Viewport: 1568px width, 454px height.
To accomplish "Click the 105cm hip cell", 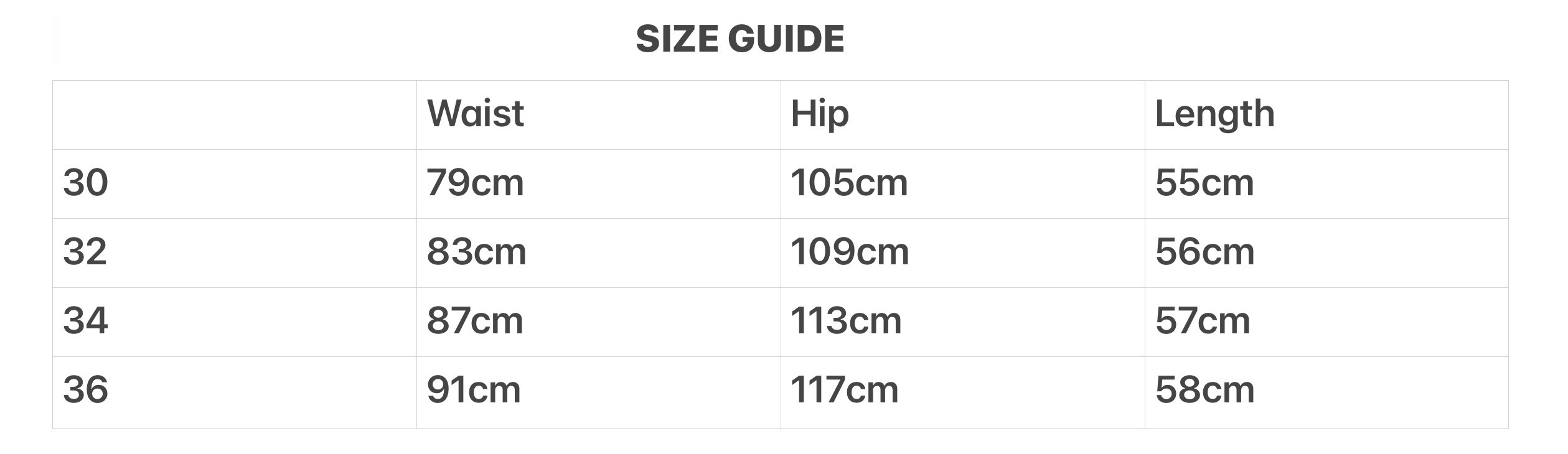I will tap(849, 183).
